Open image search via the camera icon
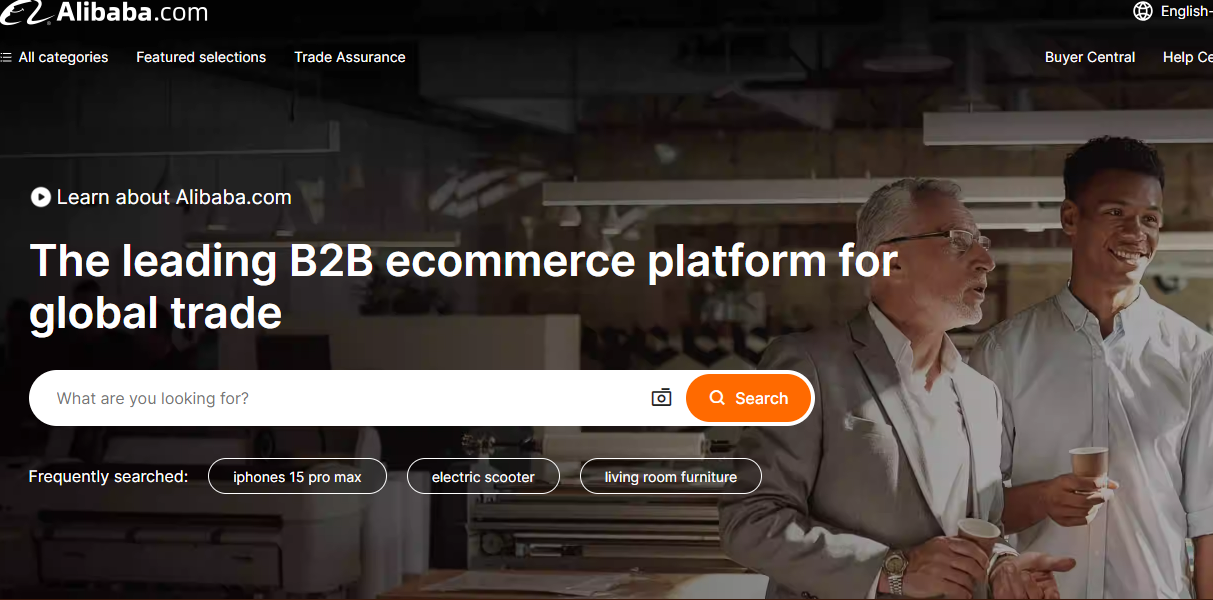The width and height of the screenshot is (1213, 600). 661,398
